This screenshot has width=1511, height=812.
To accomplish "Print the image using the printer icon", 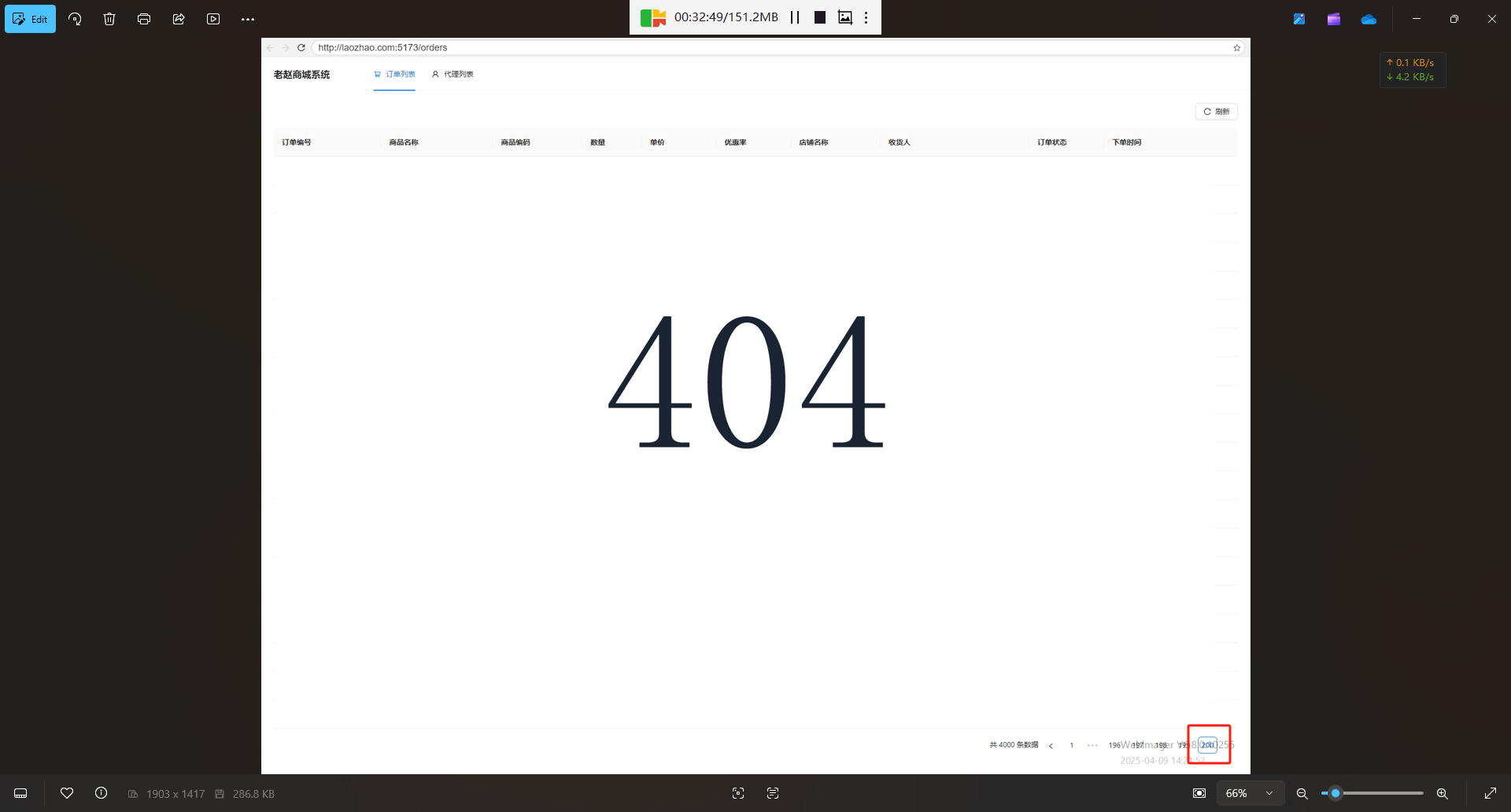I will tap(144, 19).
